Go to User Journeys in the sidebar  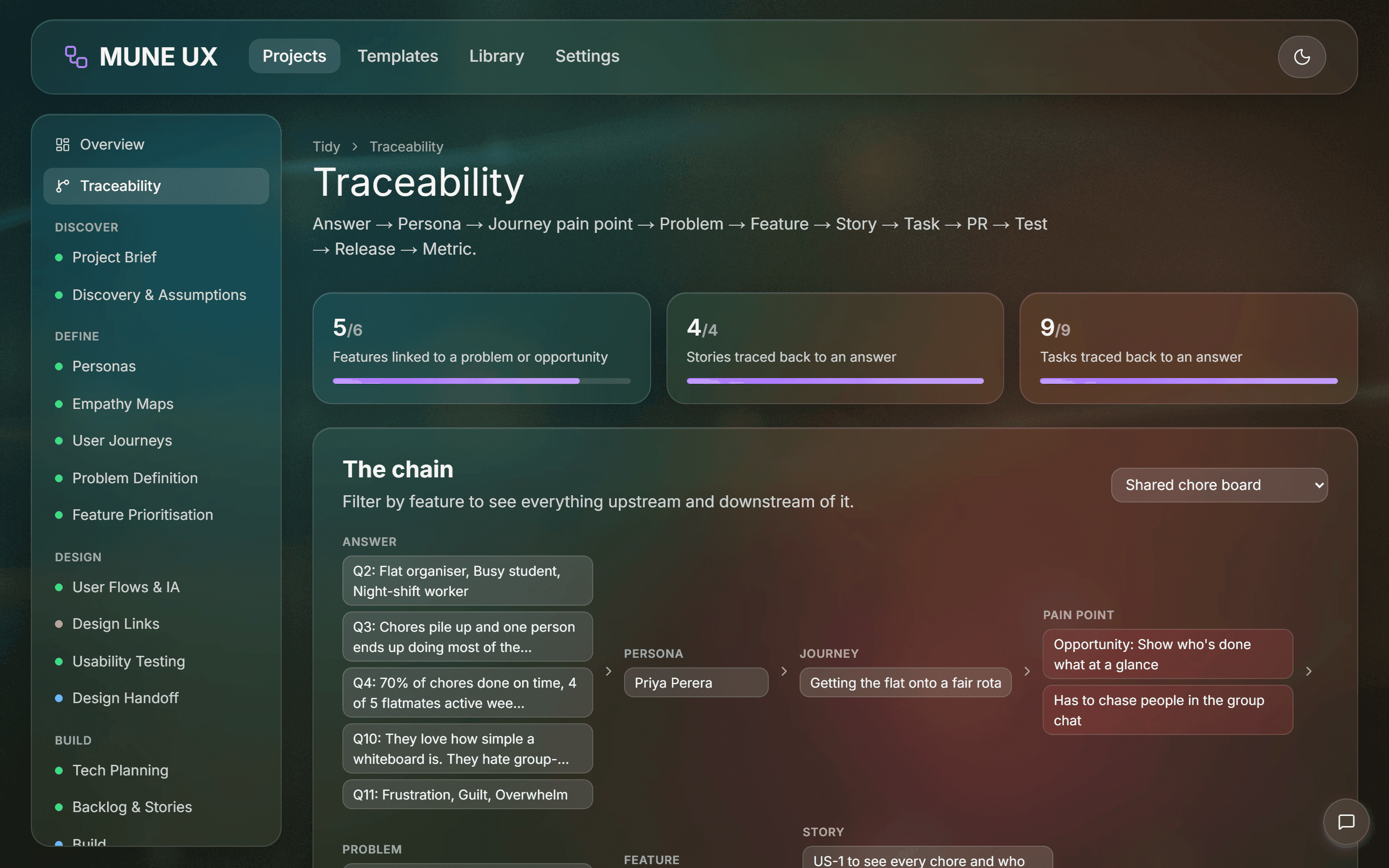tap(156, 441)
